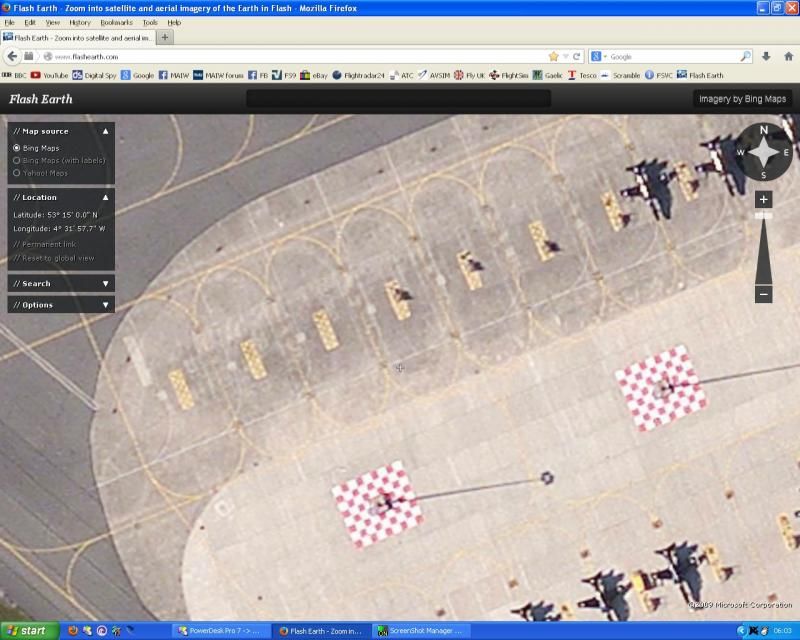Select Bing Maps (with labels) option

[x=17, y=160]
